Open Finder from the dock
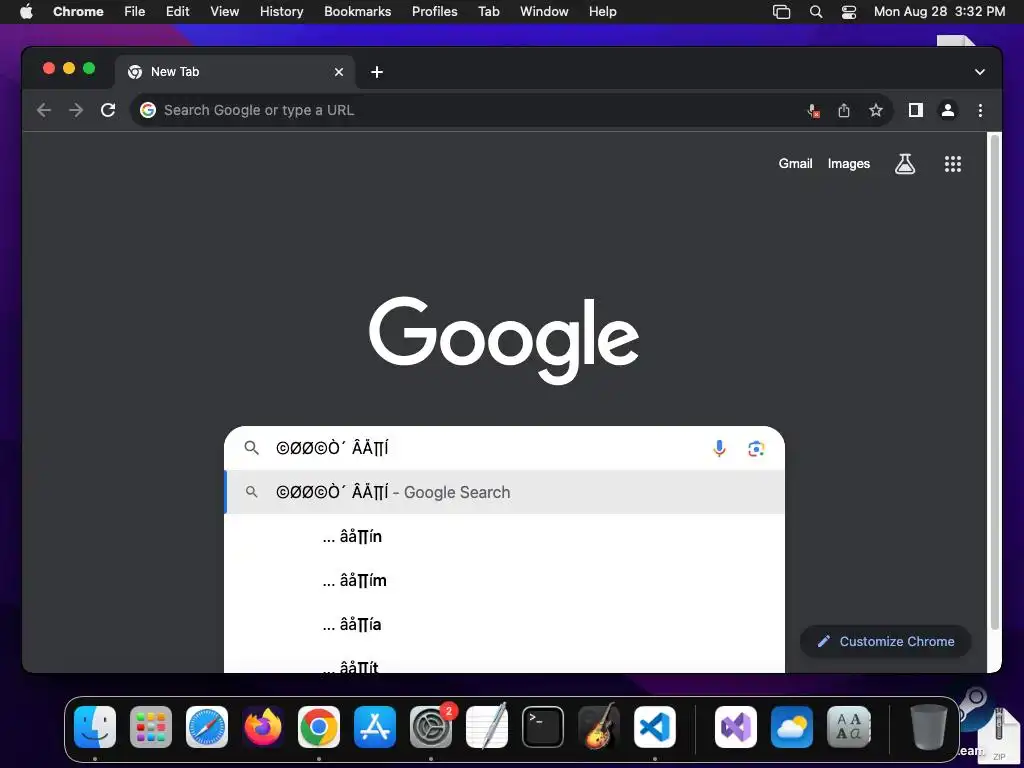This screenshot has height=768, width=1024. coord(95,727)
